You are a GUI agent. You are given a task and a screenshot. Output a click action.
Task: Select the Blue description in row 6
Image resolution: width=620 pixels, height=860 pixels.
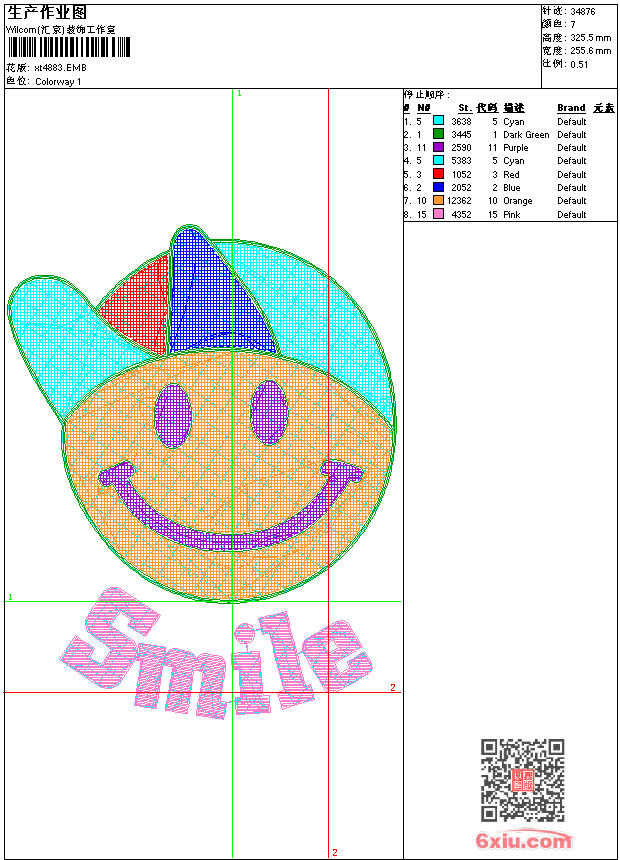[511, 188]
